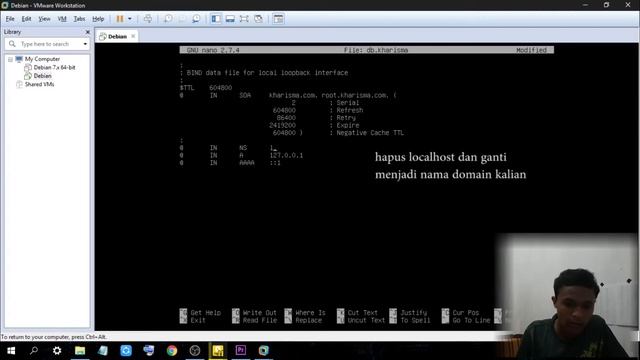Select Debian 7.x 64-bit VM
The width and height of the screenshot is (640, 360).
[x=54, y=67]
